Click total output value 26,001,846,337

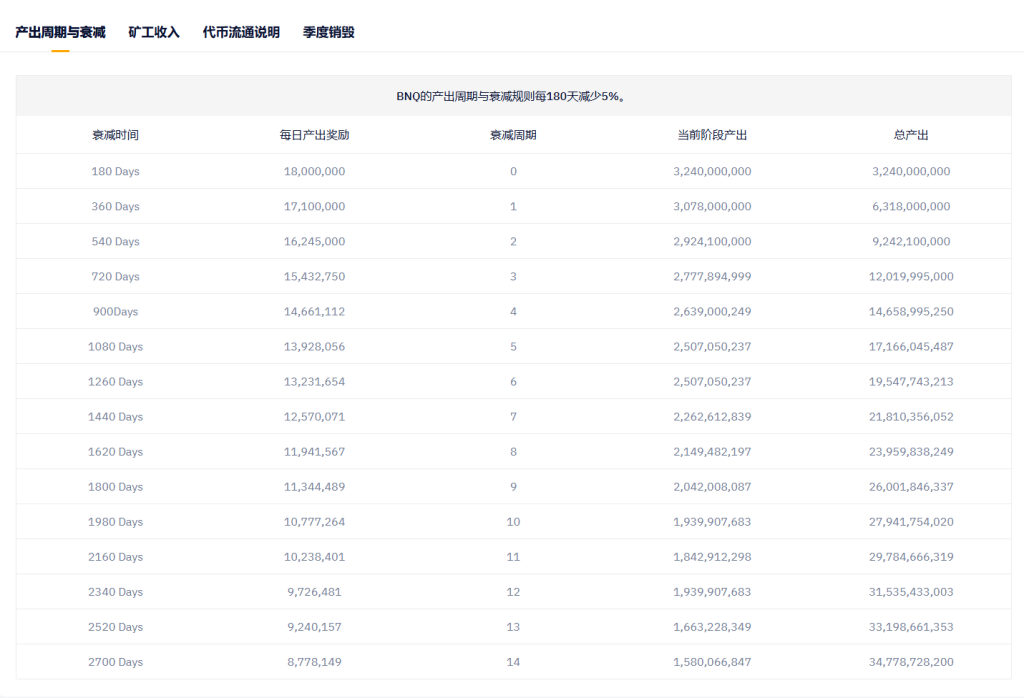point(911,487)
